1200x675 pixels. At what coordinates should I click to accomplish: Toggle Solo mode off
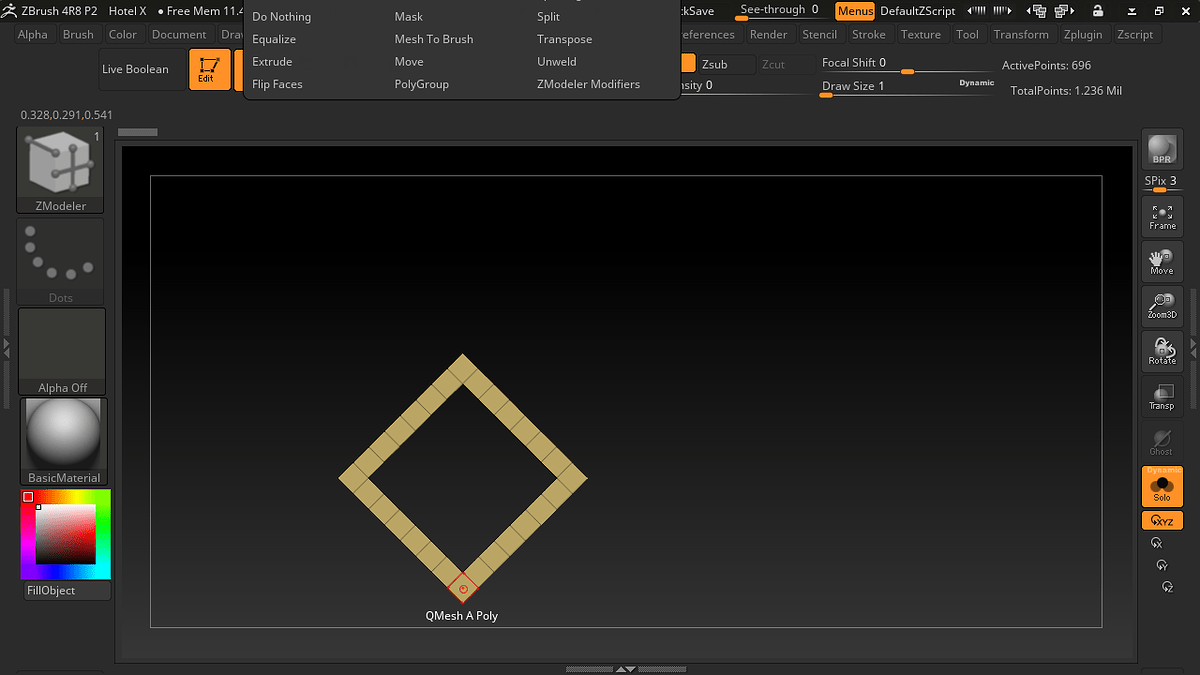[x=1162, y=486]
